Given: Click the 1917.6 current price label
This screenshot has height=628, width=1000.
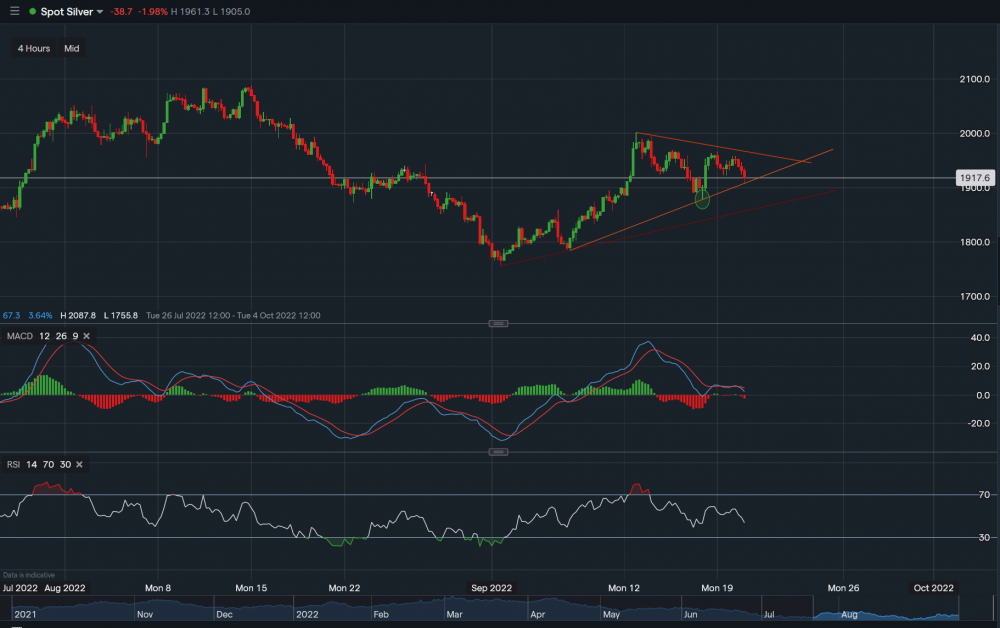Looking at the screenshot, I should pyautogui.click(x=974, y=178).
